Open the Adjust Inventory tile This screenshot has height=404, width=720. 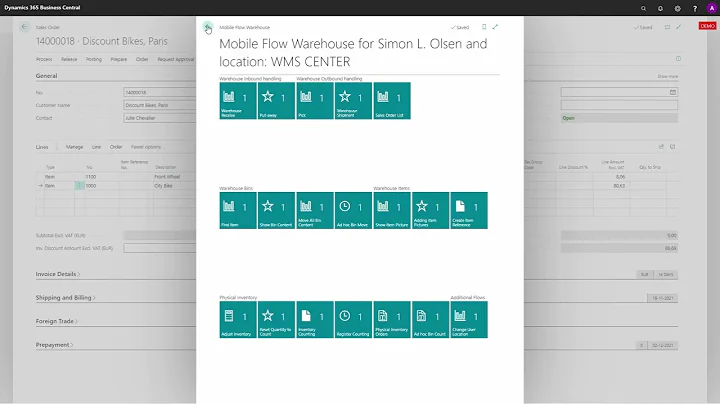(238, 320)
